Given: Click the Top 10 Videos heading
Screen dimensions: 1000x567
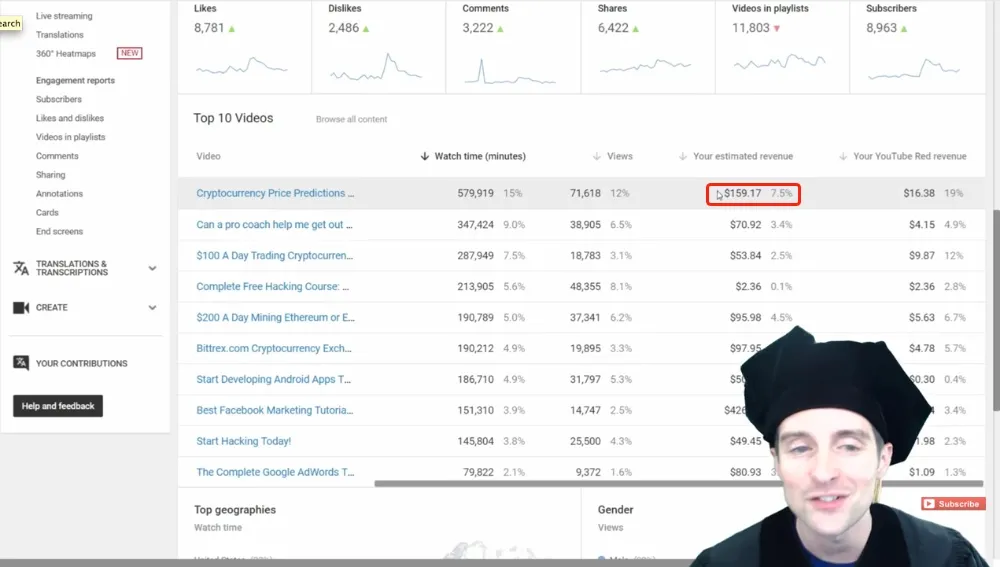Looking at the screenshot, I should tap(233, 118).
